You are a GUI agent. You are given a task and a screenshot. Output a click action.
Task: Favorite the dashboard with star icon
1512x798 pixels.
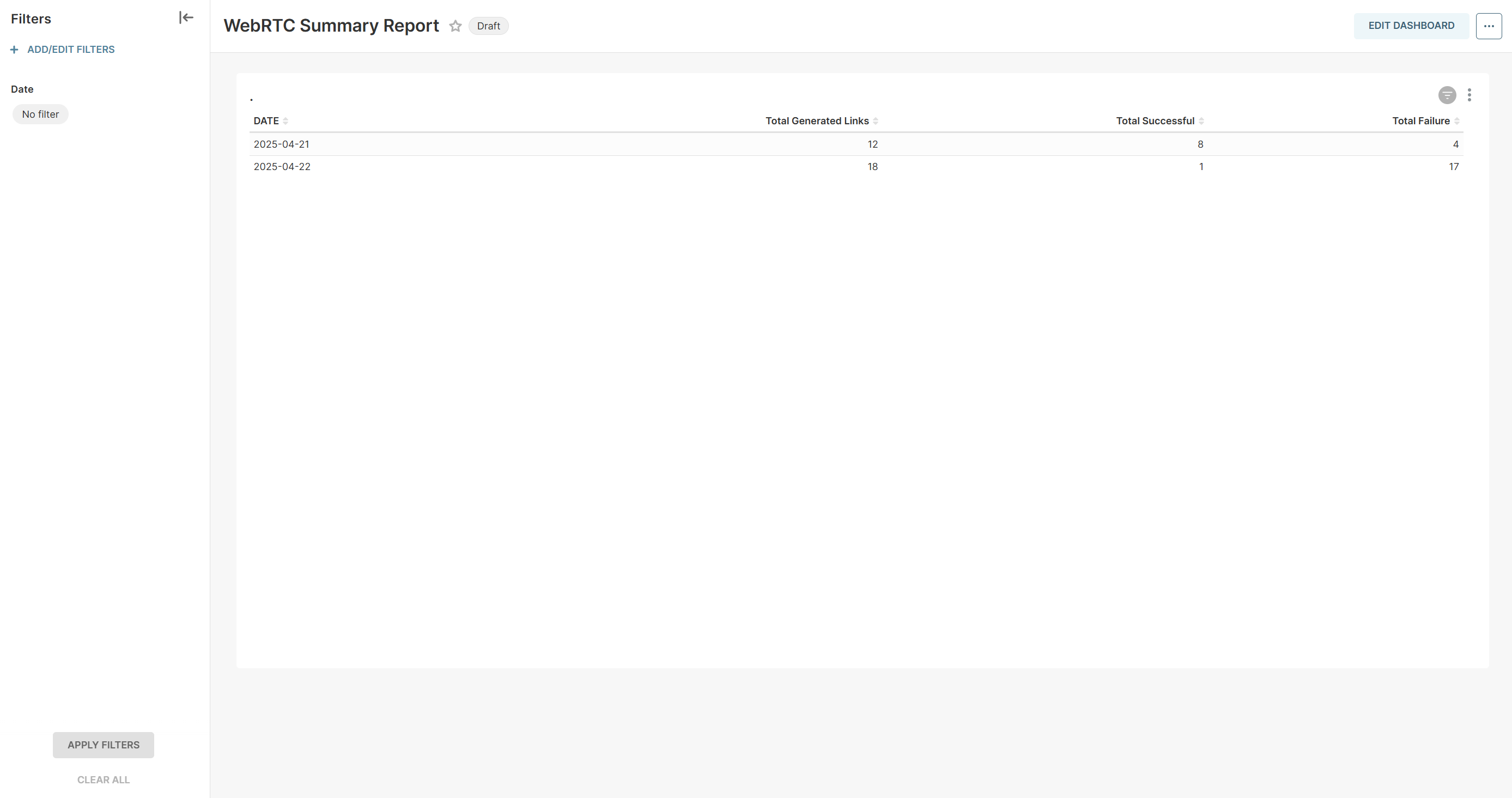coord(455,26)
